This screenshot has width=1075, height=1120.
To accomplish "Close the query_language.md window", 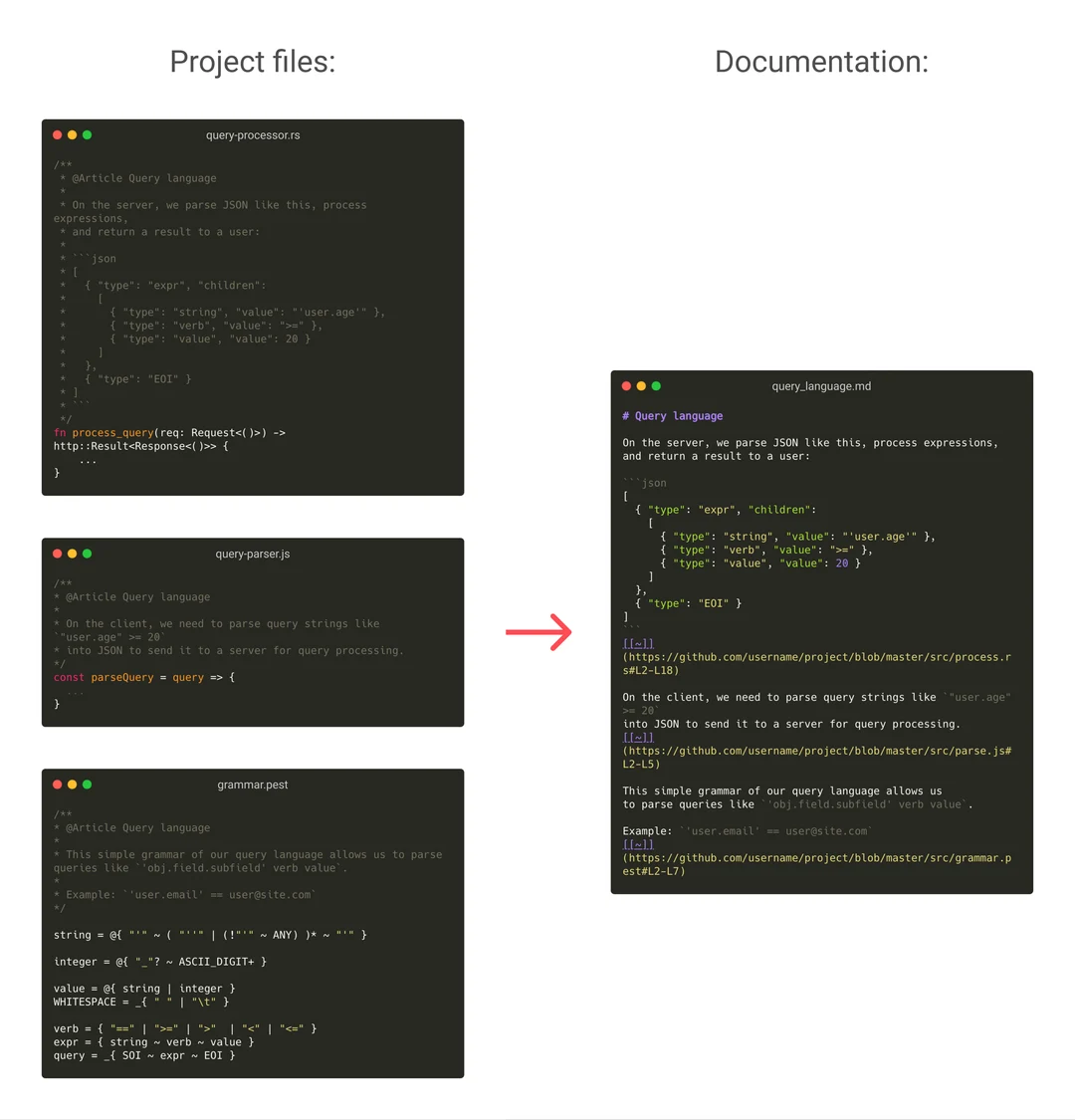I will [x=626, y=385].
